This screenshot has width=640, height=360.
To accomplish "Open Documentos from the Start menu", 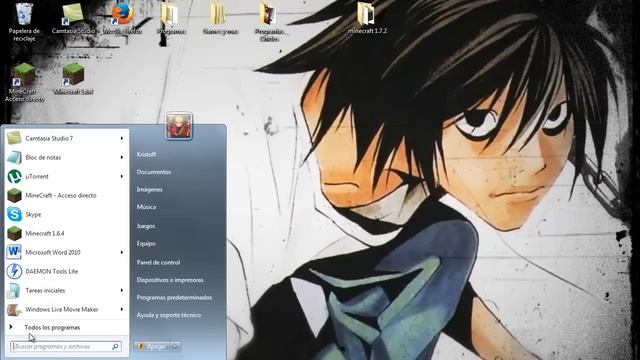I will click(153, 172).
